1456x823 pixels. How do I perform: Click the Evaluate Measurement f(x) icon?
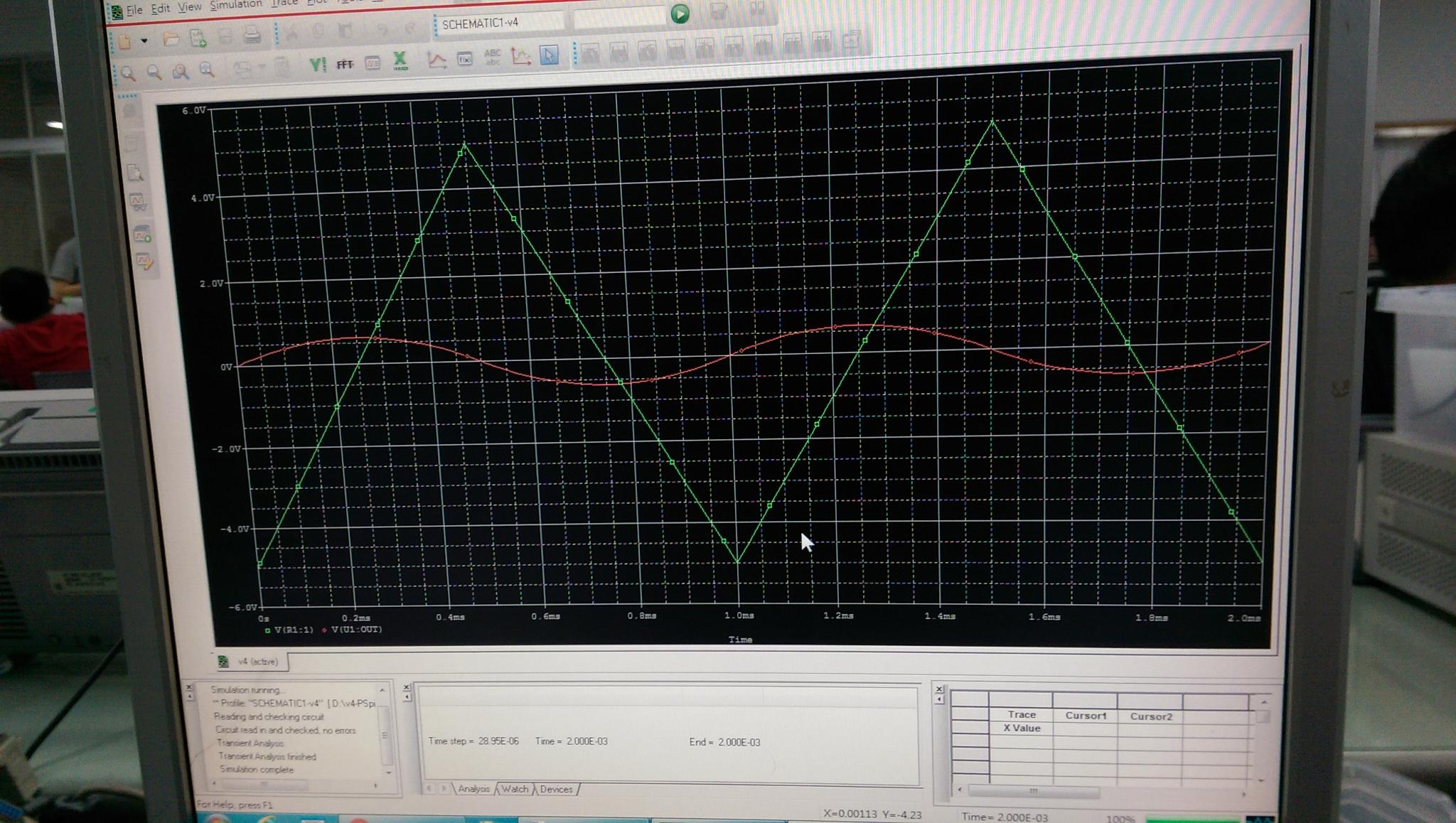(x=465, y=59)
